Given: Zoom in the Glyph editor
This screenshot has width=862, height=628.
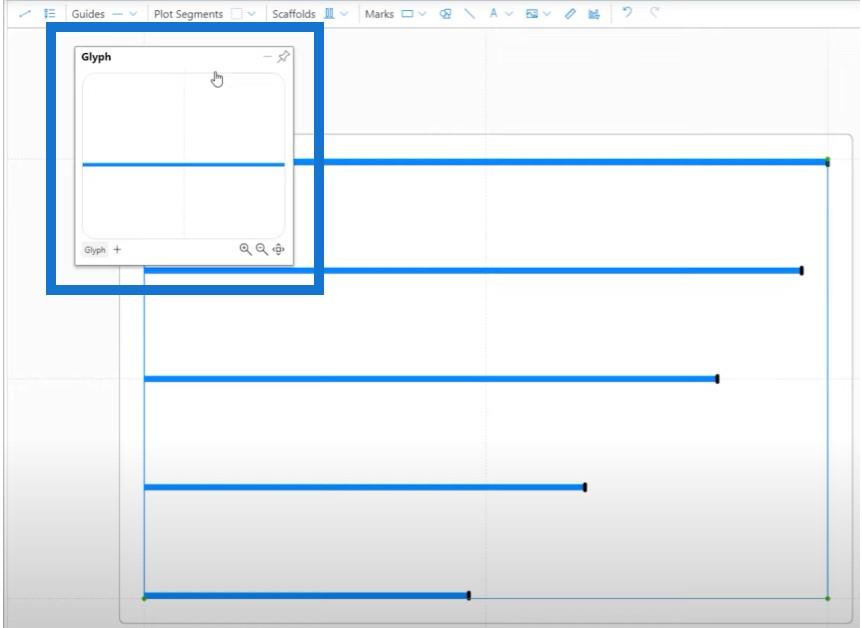Looking at the screenshot, I should point(245,249).
